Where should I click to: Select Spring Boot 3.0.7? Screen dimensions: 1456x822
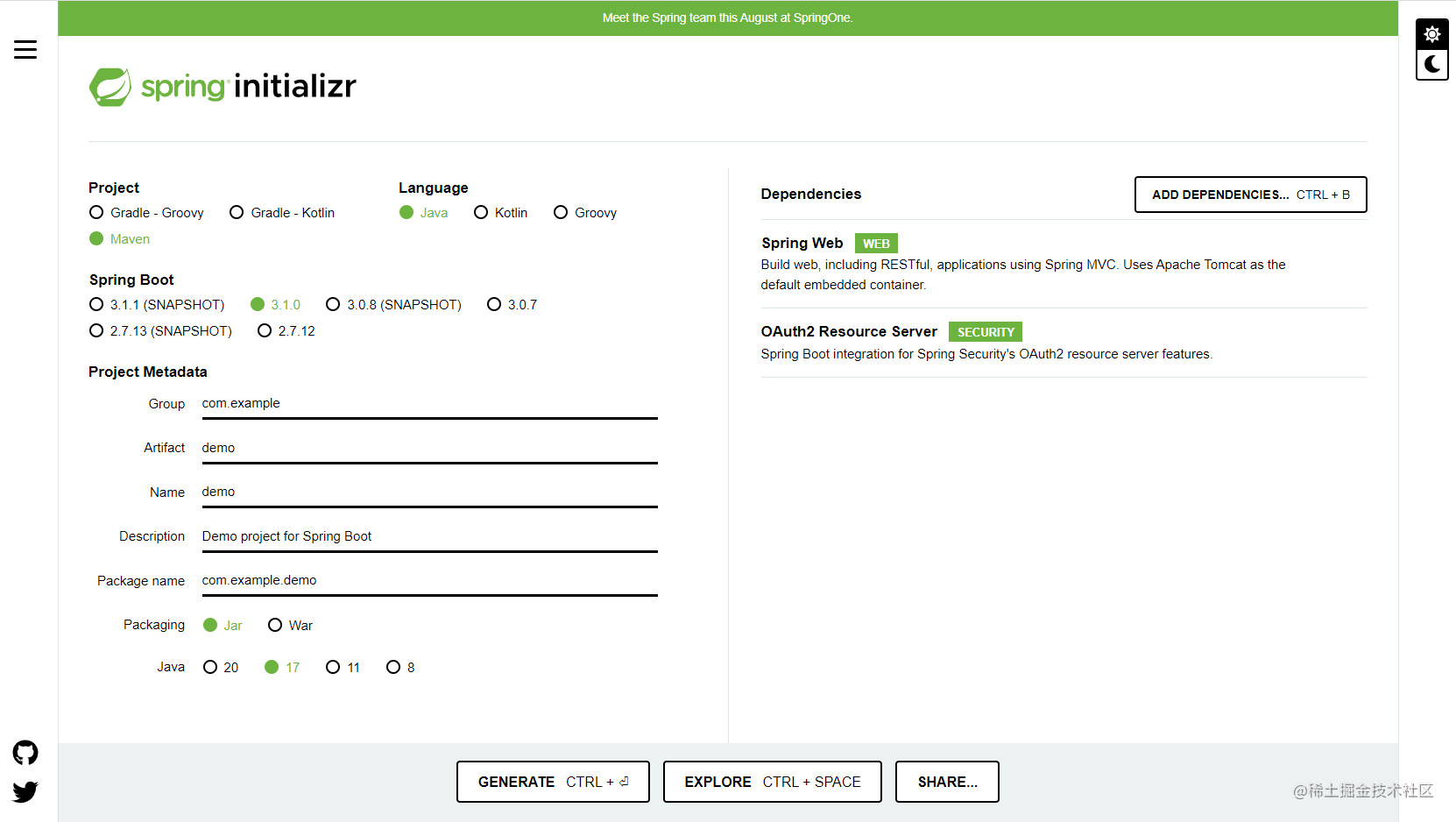point(512,305)
